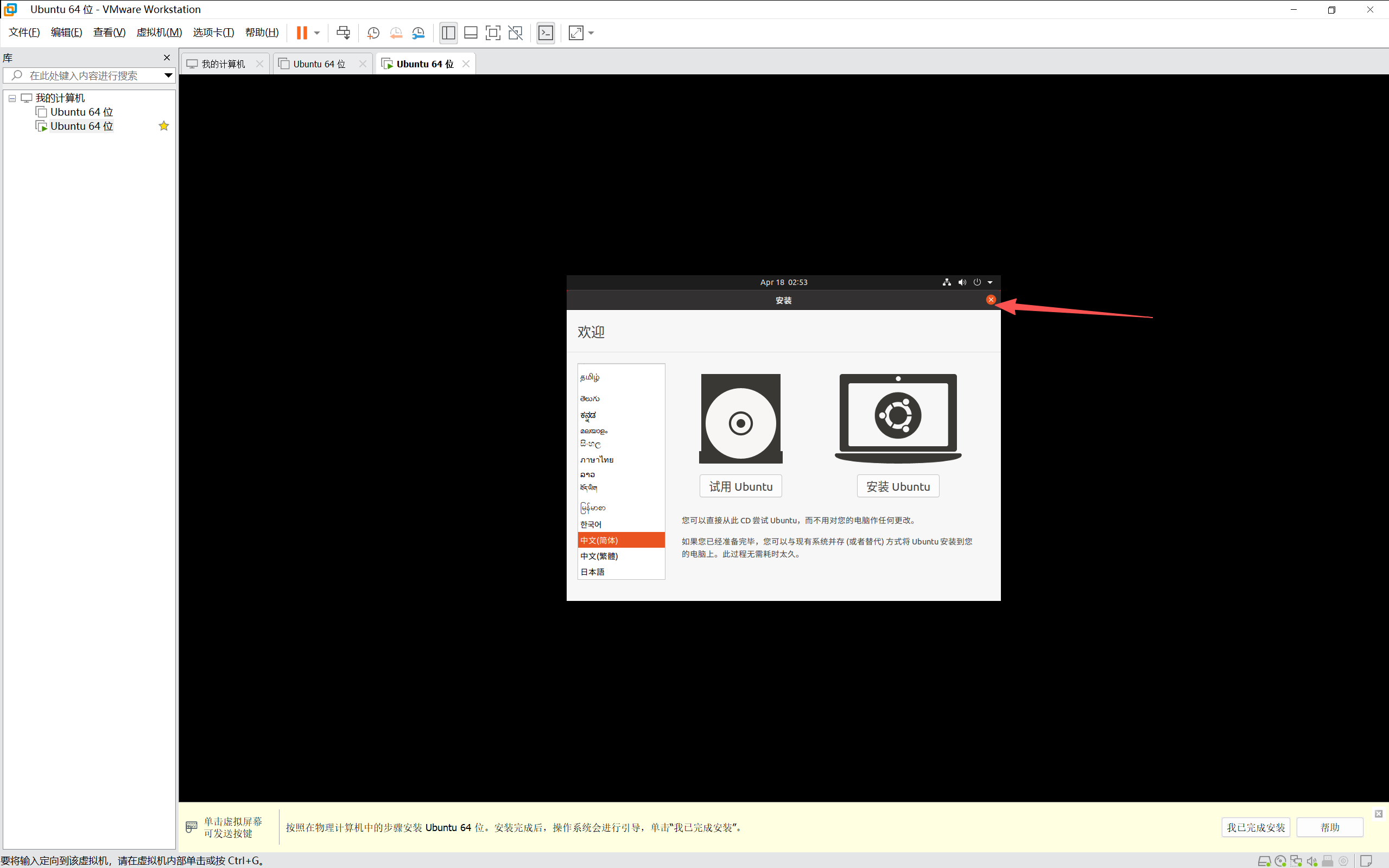The width and height of the screenshot is (1389, 868).
Task: Toggle the thumbnail bar view
Action: (471, 33)
